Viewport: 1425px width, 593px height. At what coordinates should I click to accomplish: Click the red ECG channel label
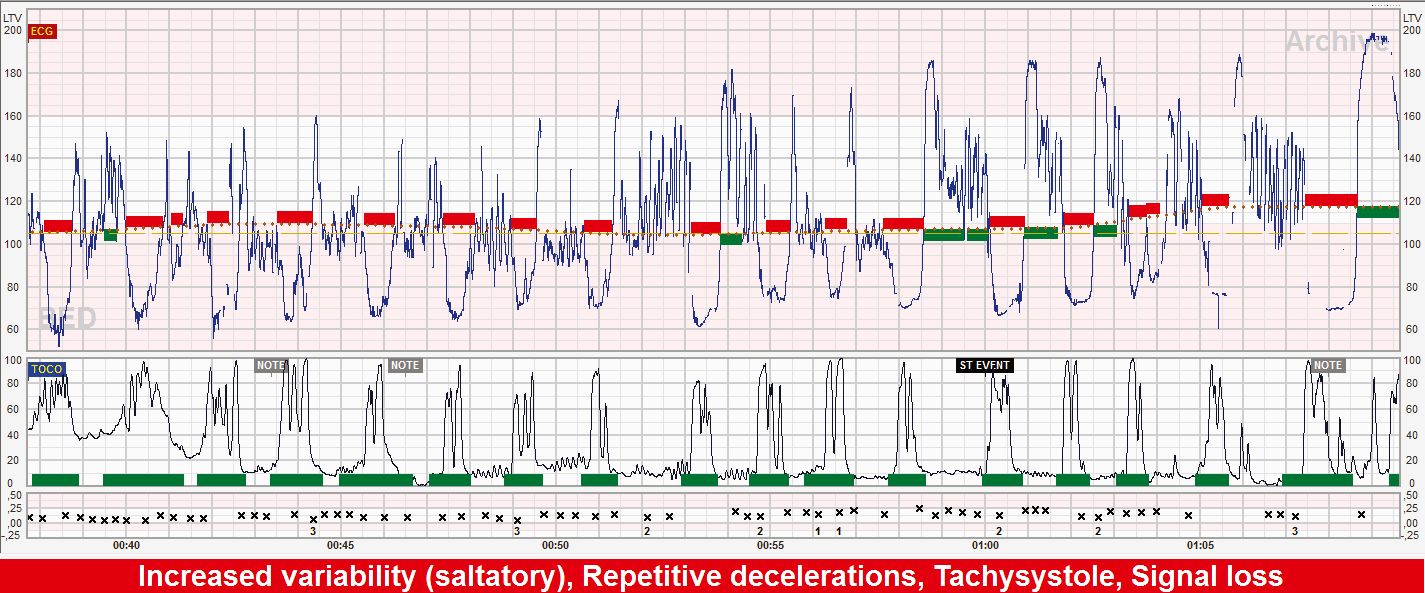coord(43,31)
